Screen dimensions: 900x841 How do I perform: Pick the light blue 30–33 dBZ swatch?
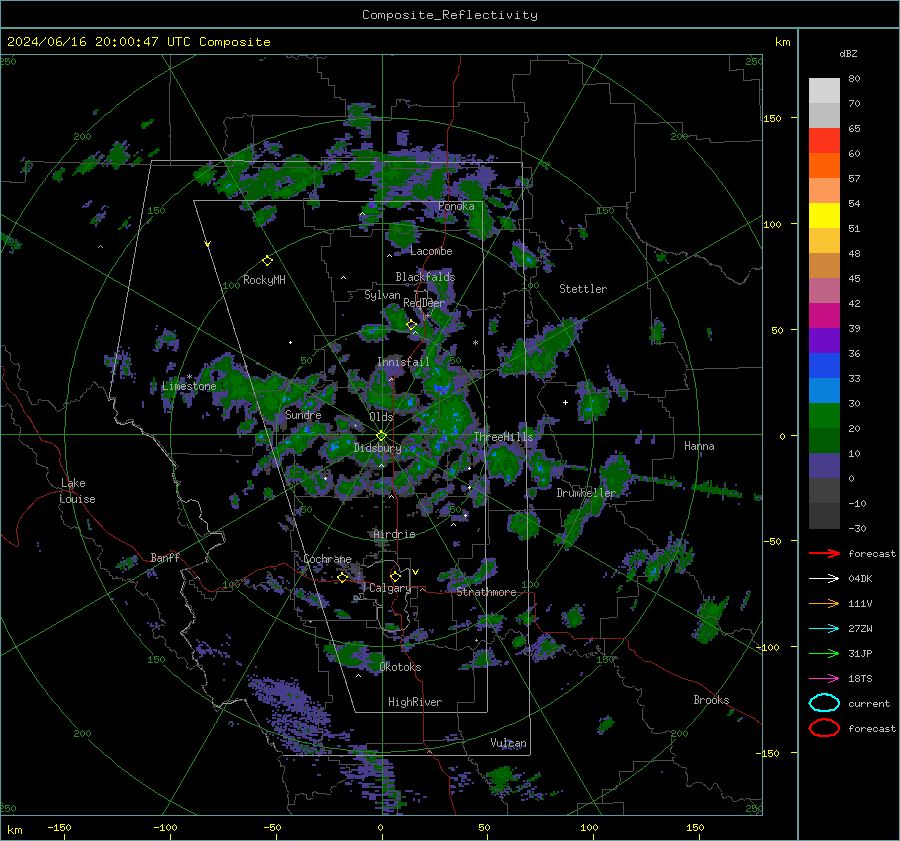(824, 390)
